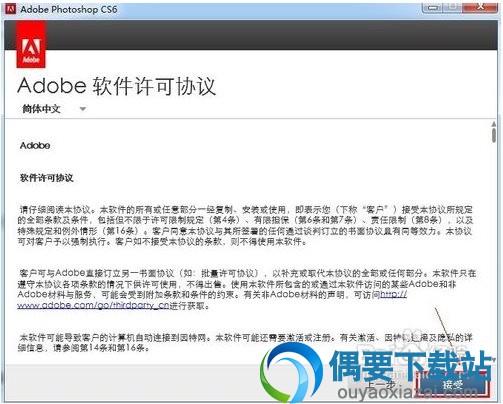The height and width of the screenshot is (404, 503).
Task: Click the license agreement scrollbar thumb
Action: [x=494, y=135]
